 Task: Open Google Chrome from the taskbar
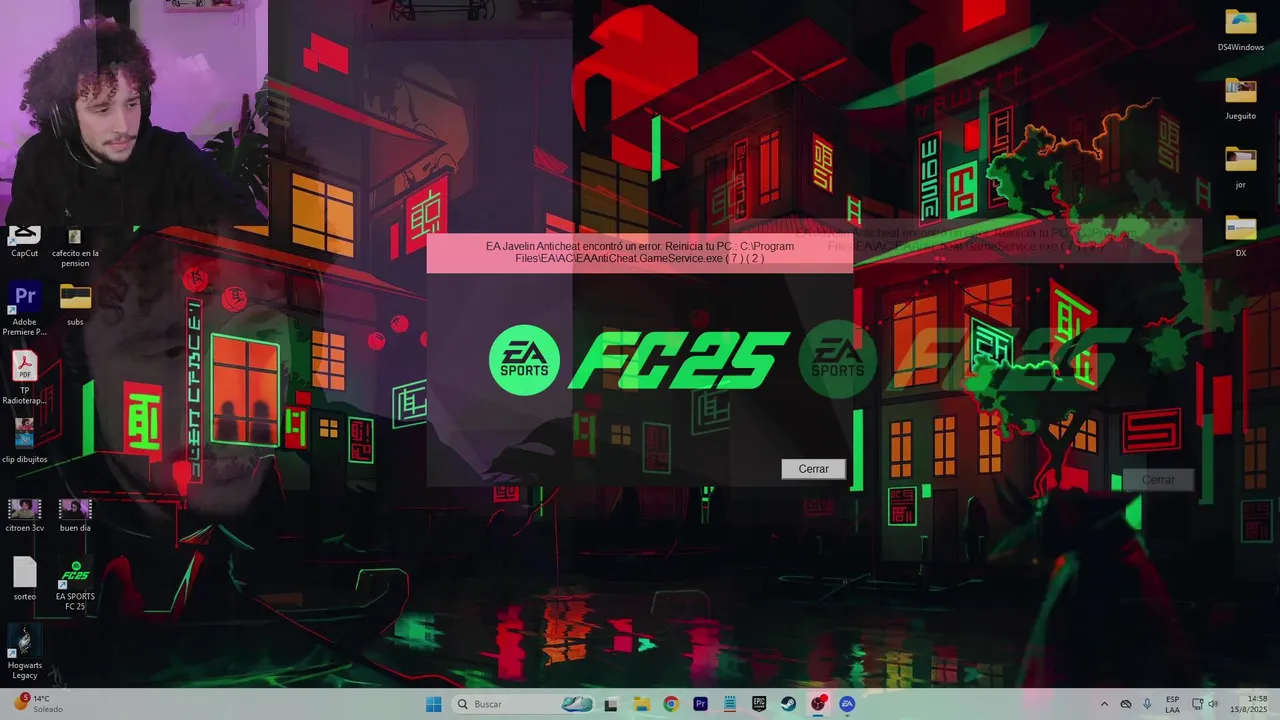tap(671, 704)
